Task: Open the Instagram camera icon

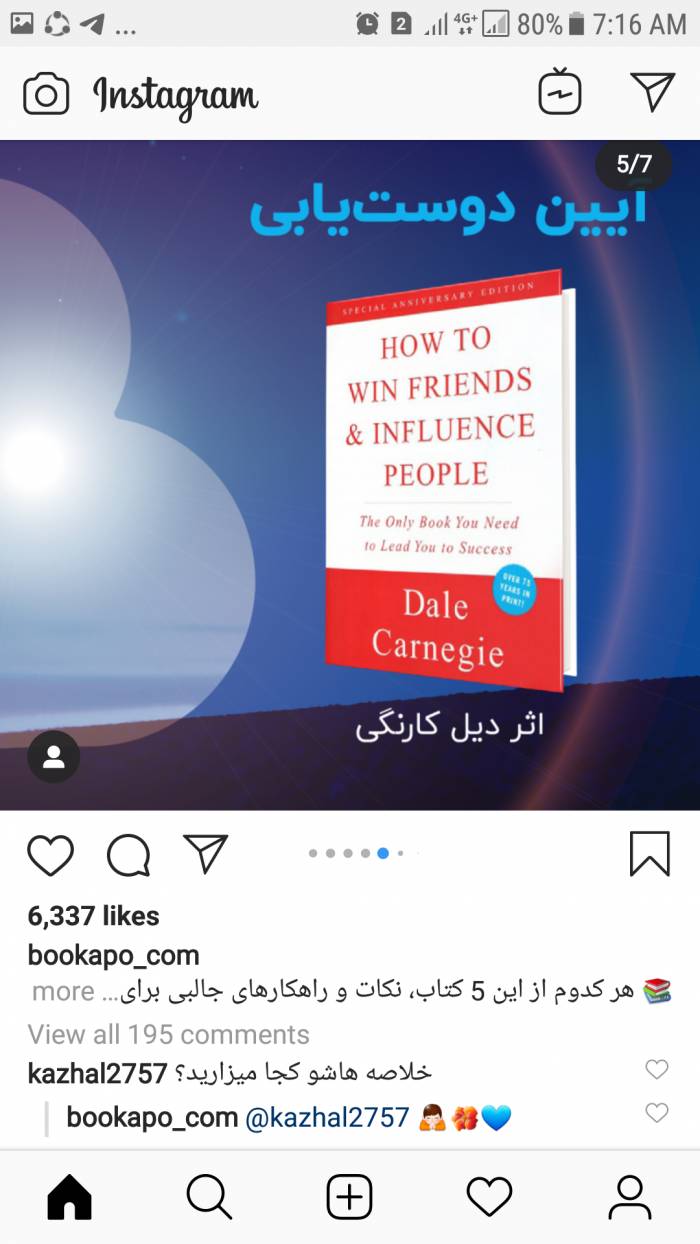Action: point(46,95)
